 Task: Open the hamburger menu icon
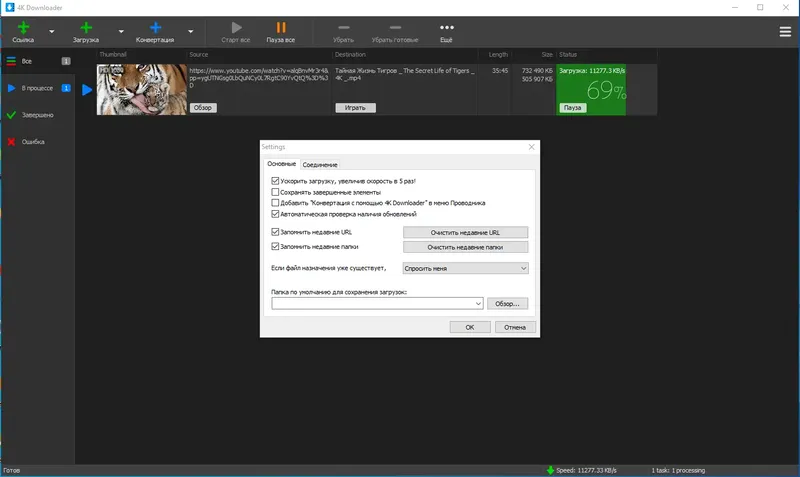click(x=785, y=32)
